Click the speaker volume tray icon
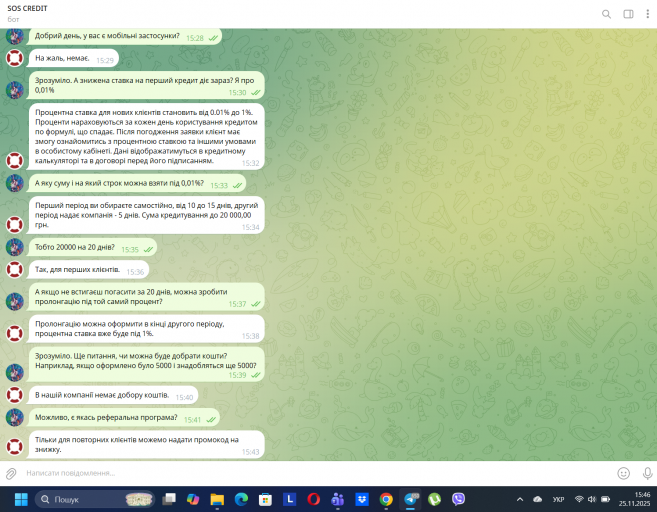 tap(592, 499)
